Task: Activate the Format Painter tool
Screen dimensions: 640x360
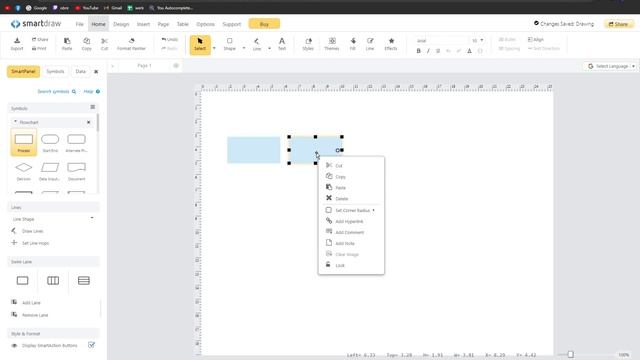Action: pyautogui.click(x=131, y=44)
